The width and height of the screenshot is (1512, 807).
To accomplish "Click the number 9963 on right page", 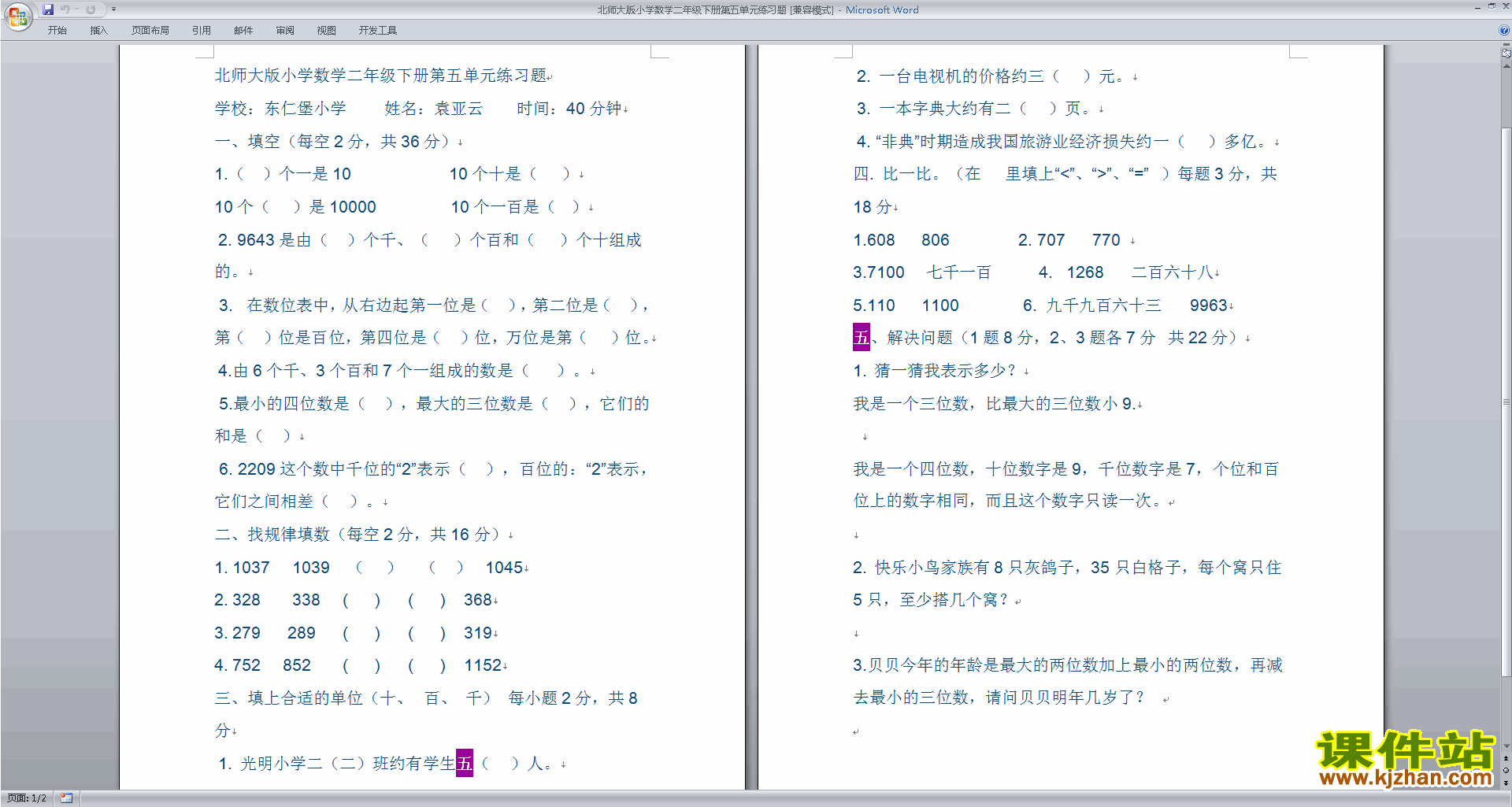I will click(1209, 305).
